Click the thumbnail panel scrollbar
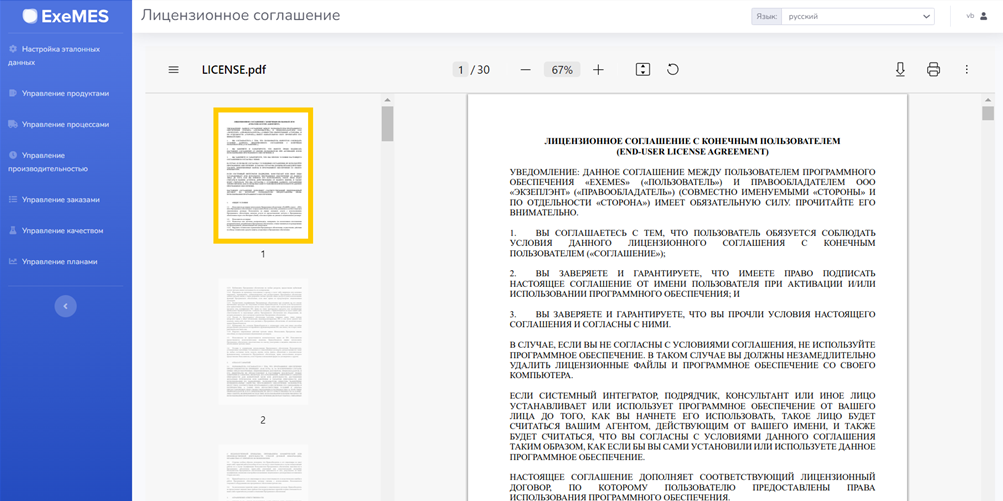The image size is (1003, 501). tap(387, 125)
